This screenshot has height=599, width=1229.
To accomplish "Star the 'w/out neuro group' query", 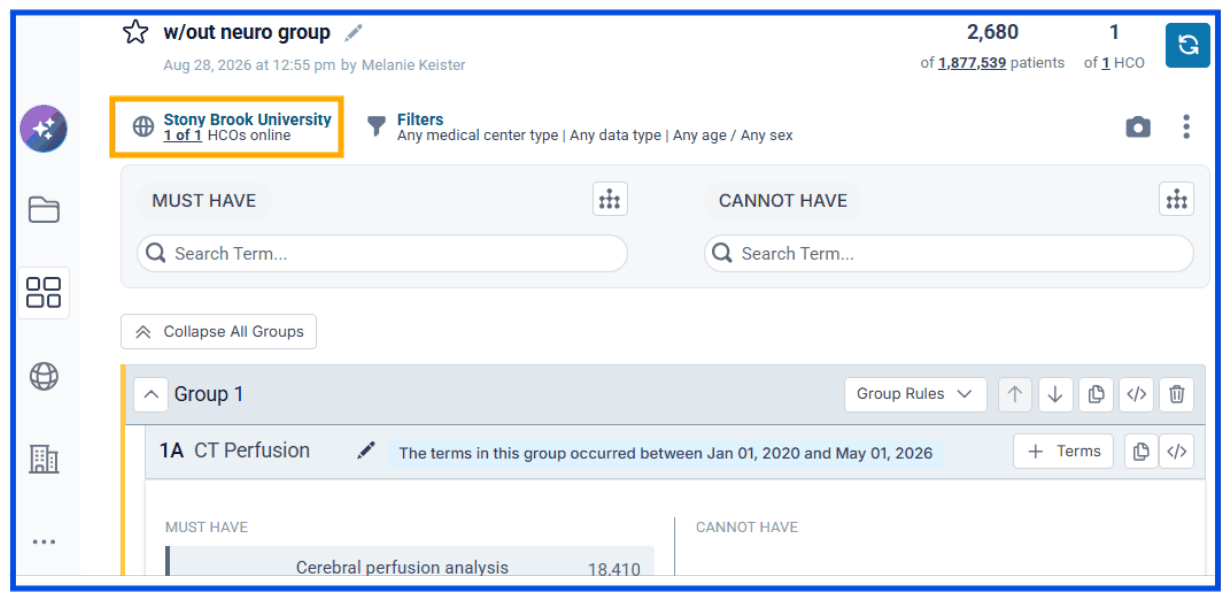I will 135,32.
